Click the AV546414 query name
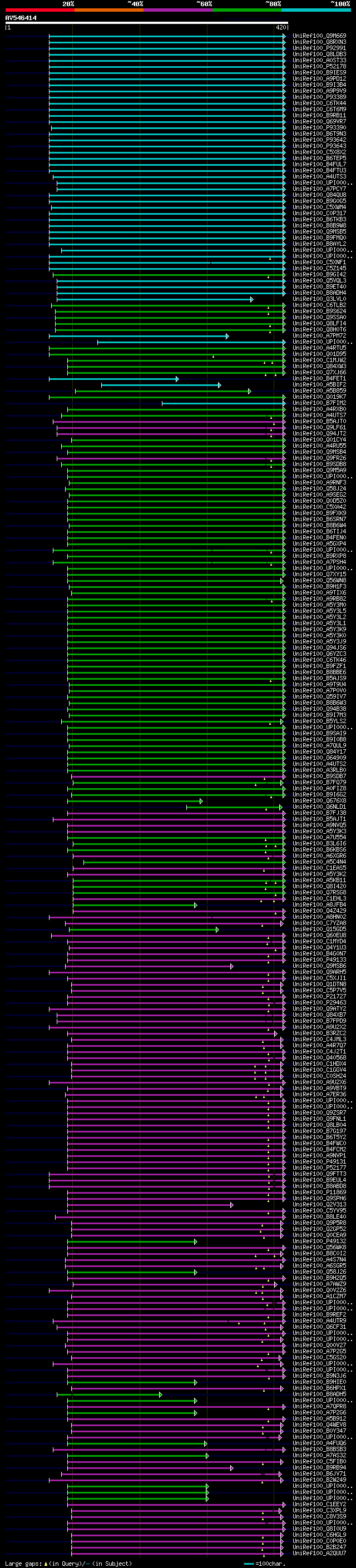The height and width of the screenshot is (1568, 356). click(x=21, y=18)
